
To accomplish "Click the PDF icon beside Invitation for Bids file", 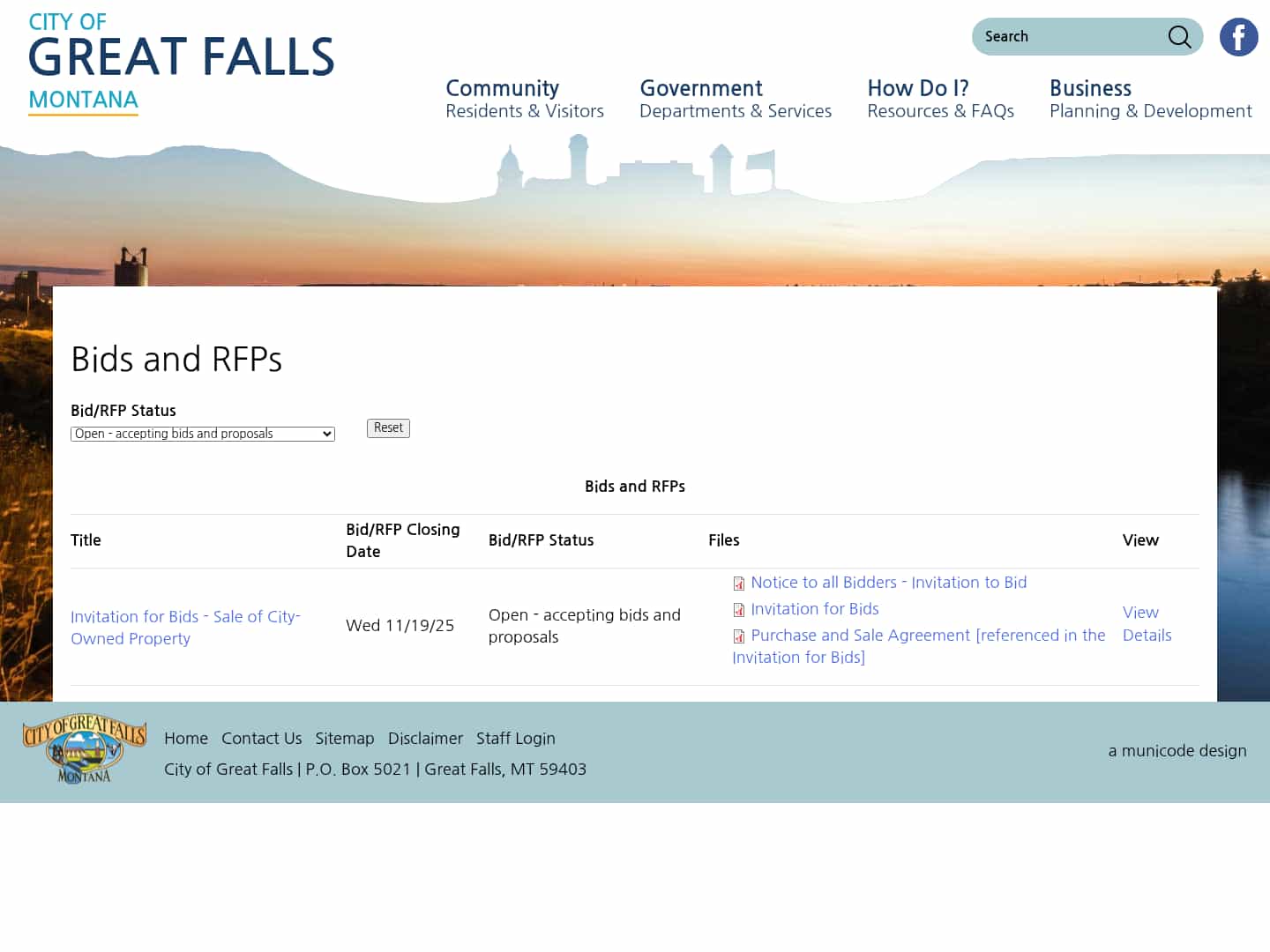I will click(x=739, y=610).
